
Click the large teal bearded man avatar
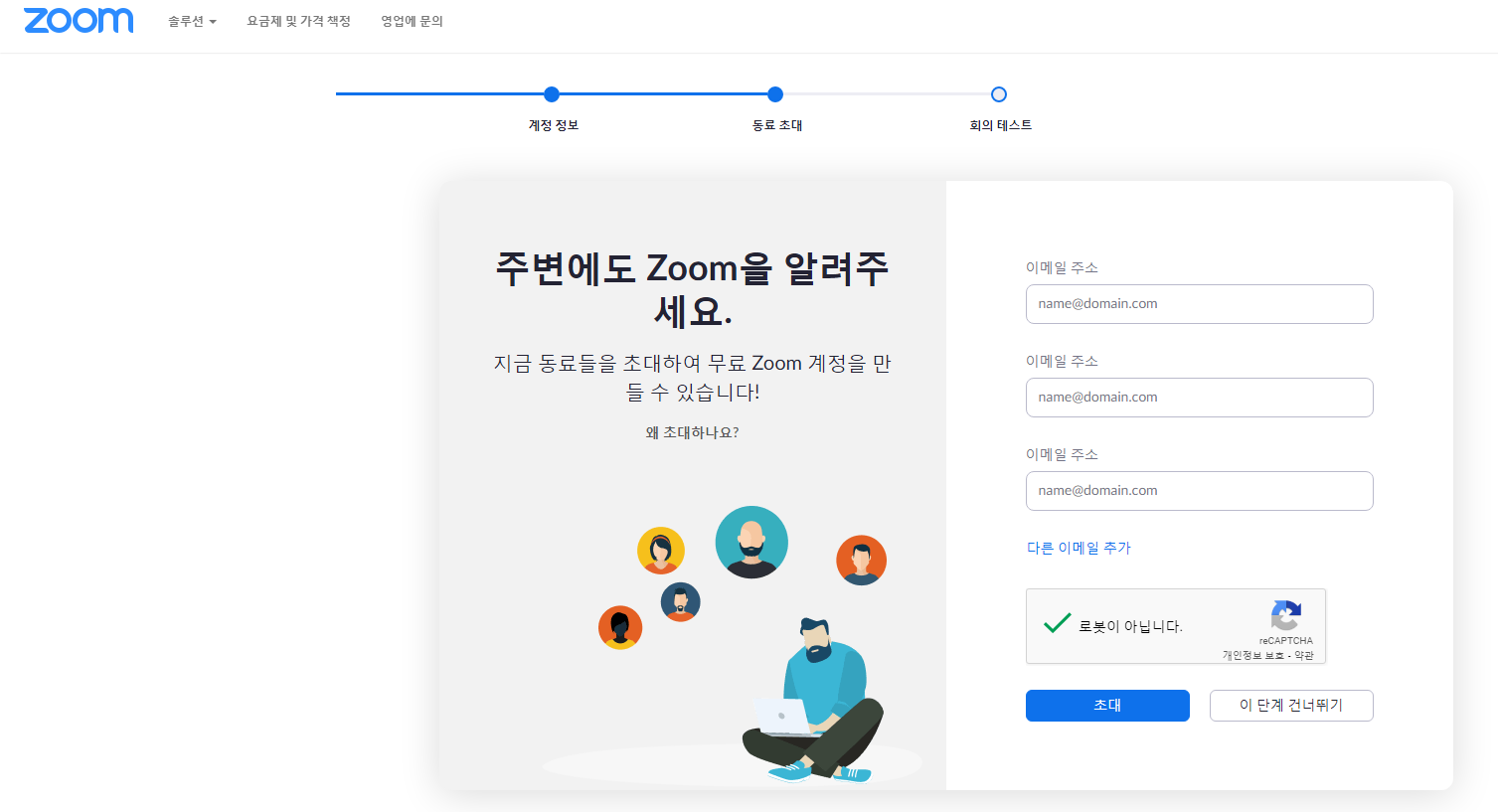(751, 543)
